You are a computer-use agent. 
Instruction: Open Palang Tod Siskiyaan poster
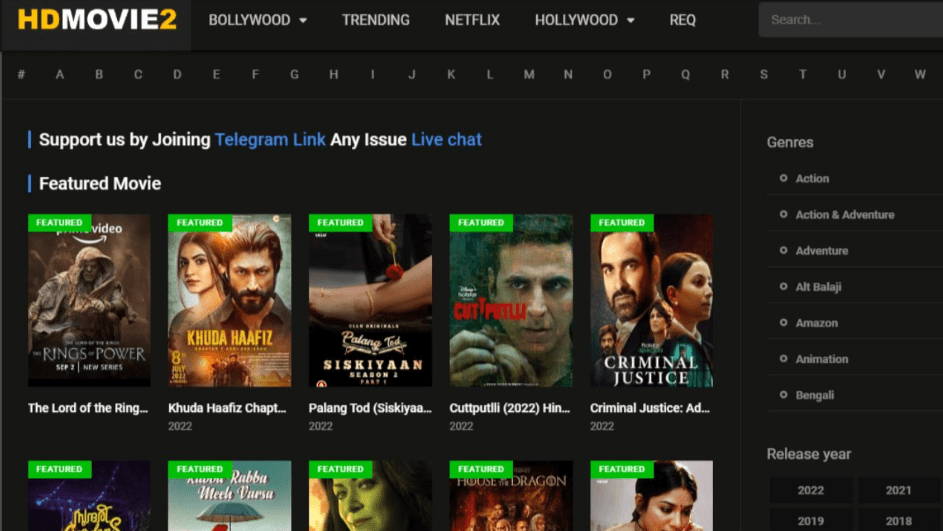point(370,300)
